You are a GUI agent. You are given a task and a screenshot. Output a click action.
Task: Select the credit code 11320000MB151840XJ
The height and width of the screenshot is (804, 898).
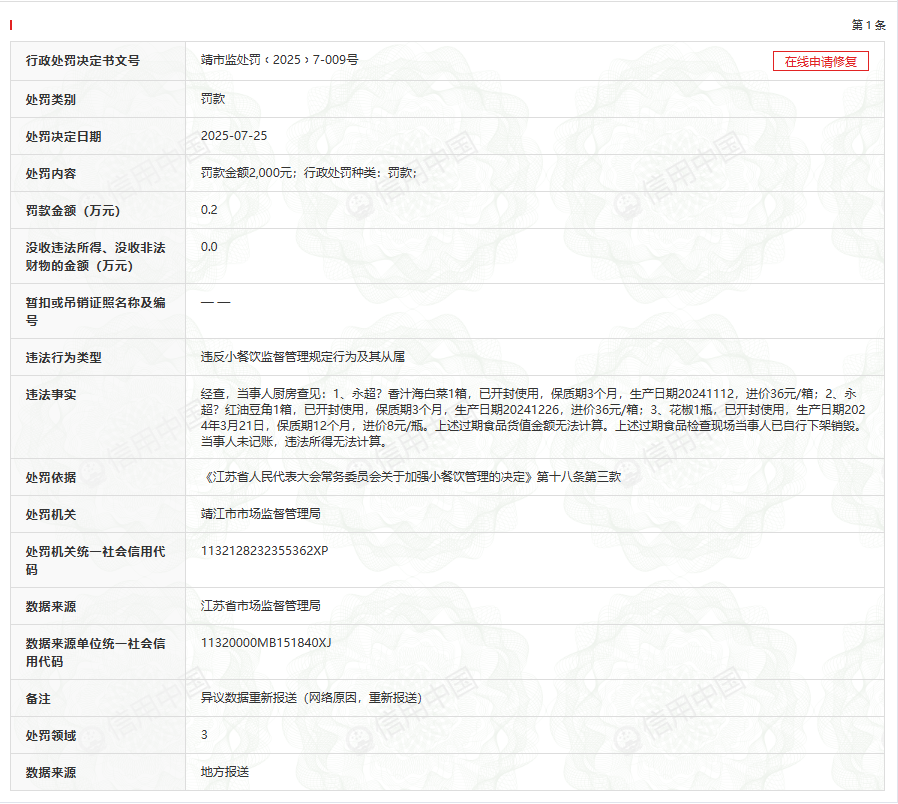266,643
